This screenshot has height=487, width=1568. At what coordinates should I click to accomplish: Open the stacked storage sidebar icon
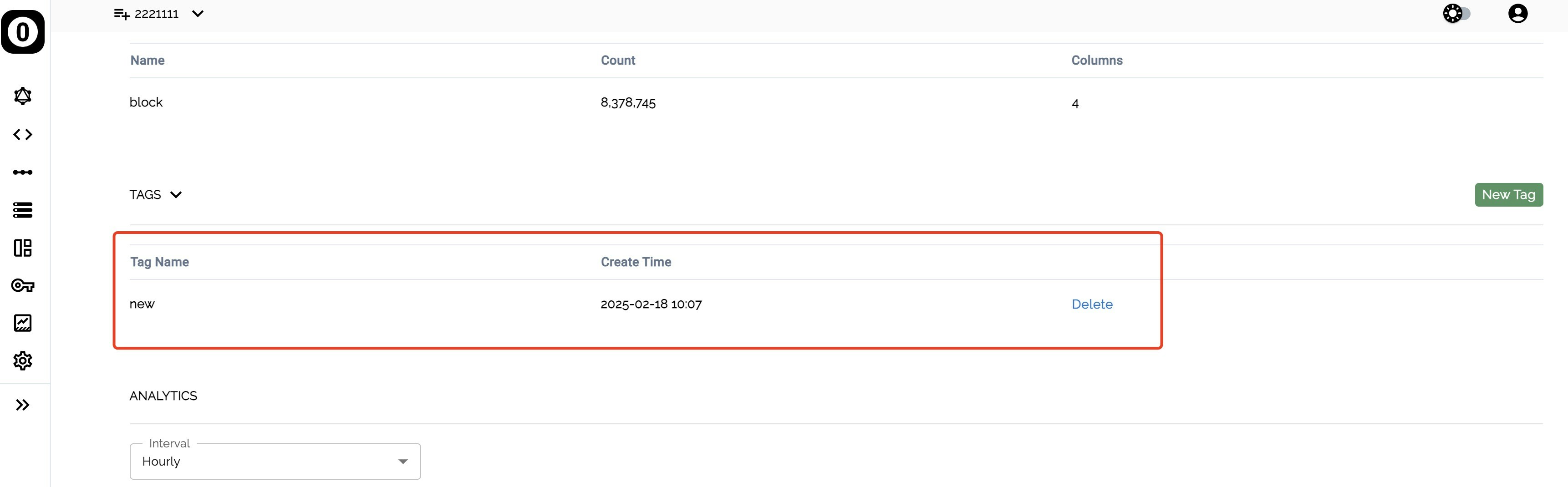coord(22,210)
